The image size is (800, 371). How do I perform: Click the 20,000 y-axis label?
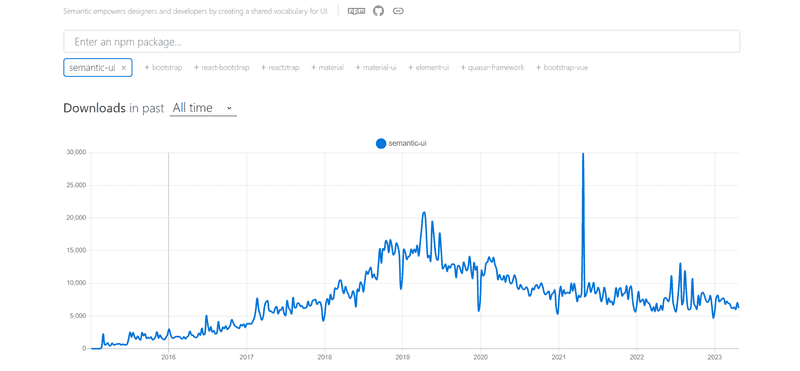click(77, 218)
